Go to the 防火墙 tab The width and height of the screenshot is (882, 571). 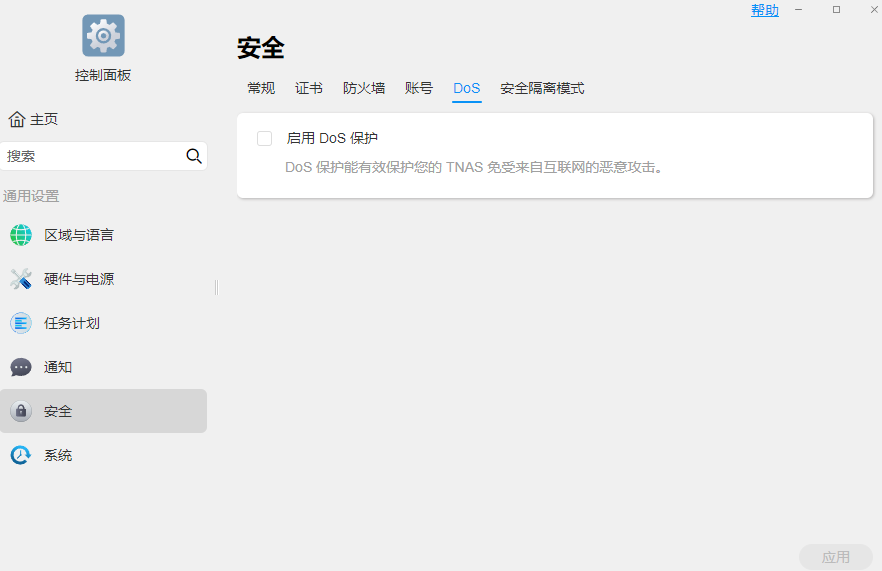point(364,88)
